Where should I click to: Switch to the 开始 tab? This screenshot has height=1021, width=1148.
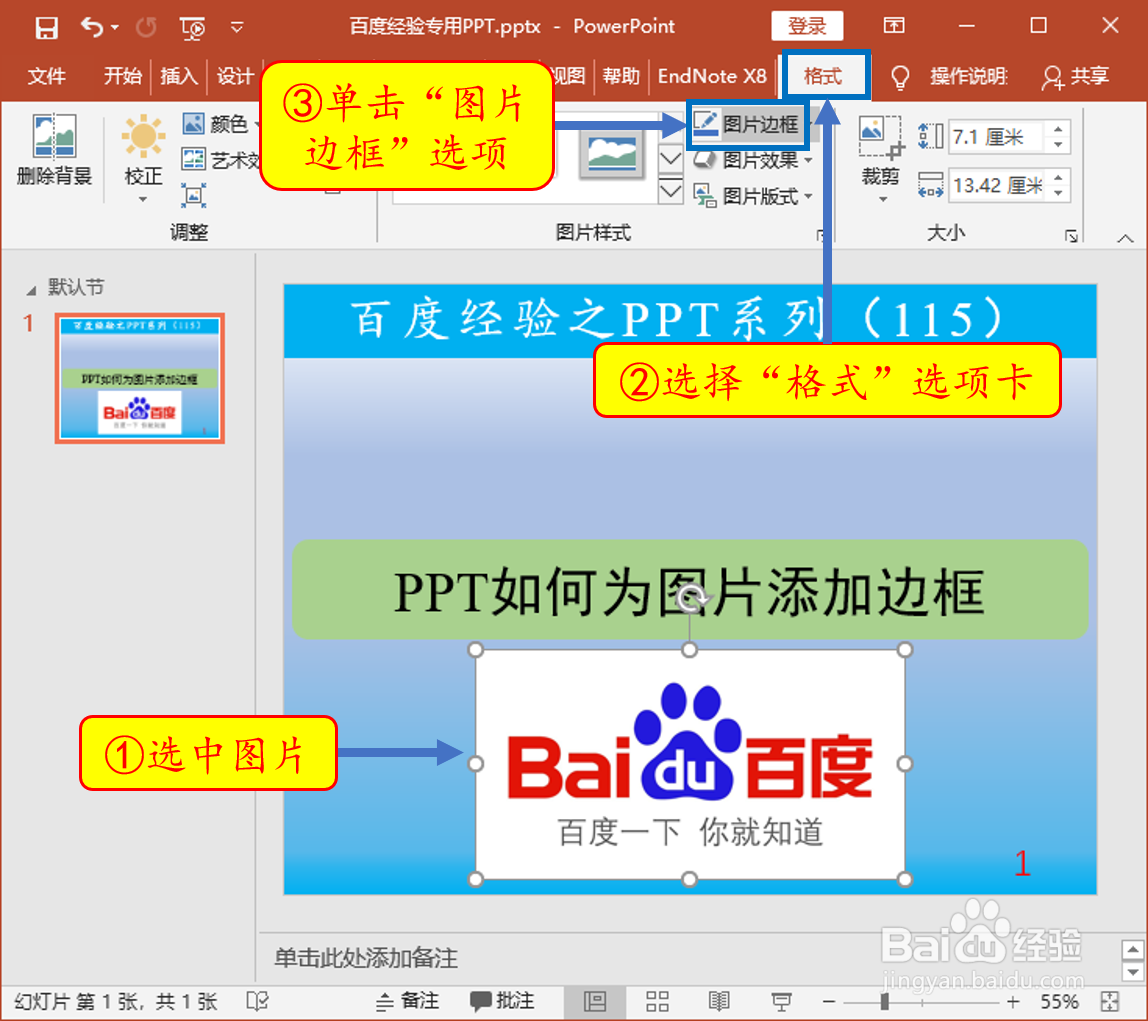pos(122,76)
